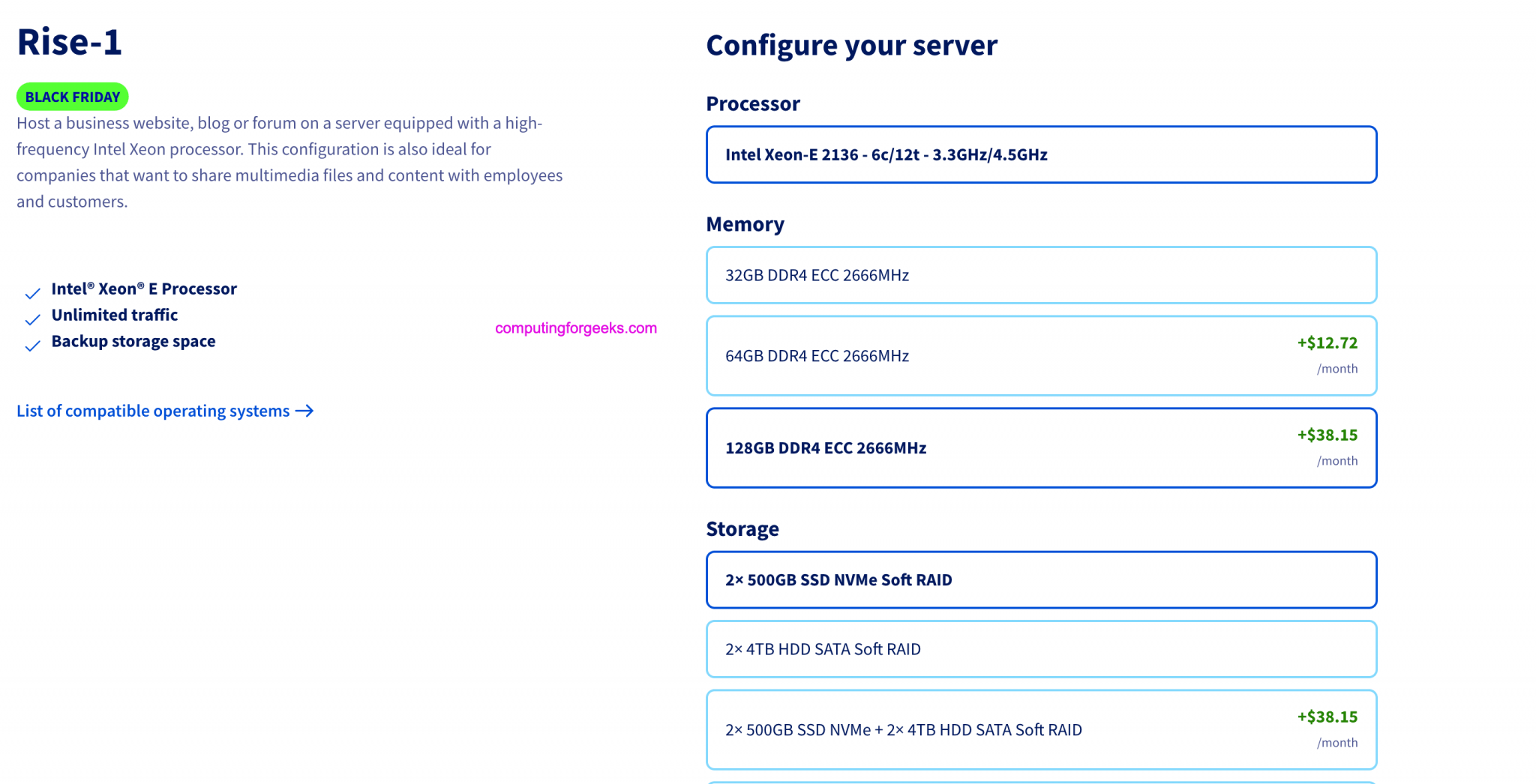Open the Intel Xeon-E 2136 processor selector
The image size is (1536, 784).
pyautogui.click(x=1041, y=154)
